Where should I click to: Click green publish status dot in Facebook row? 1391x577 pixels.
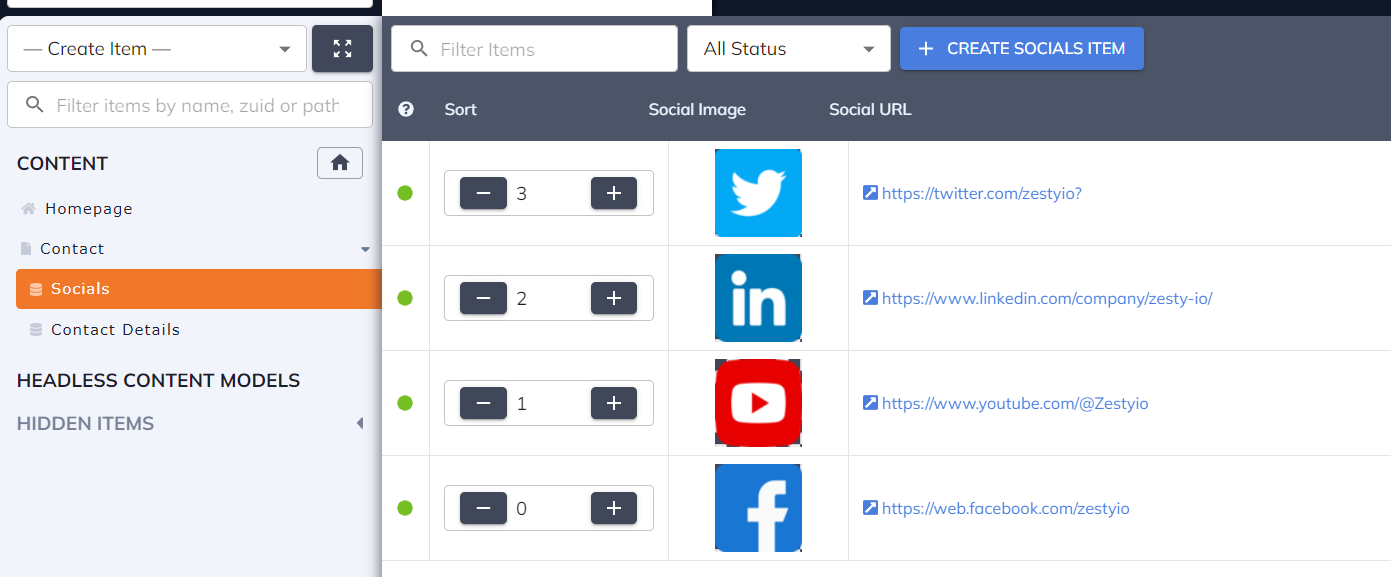pos(405,508)
